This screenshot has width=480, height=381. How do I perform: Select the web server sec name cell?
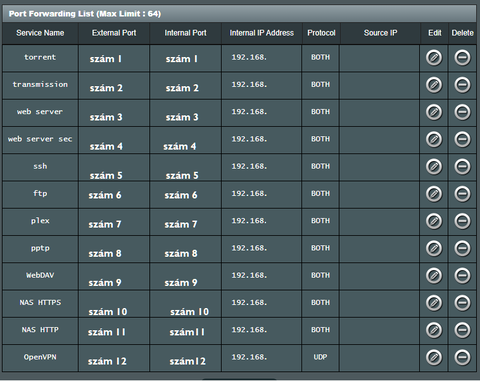coord(40,140)
